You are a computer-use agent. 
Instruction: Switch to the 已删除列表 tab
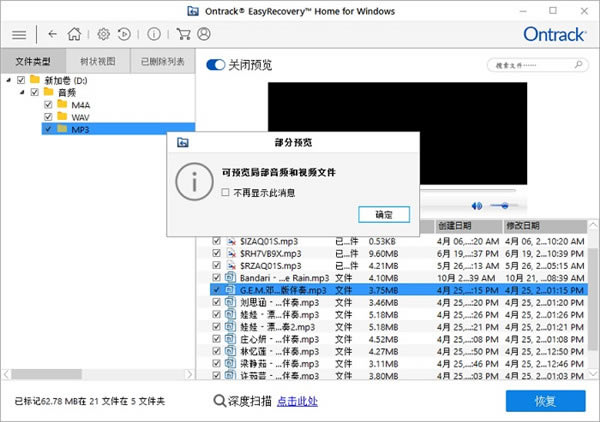[x=162, y=62]
